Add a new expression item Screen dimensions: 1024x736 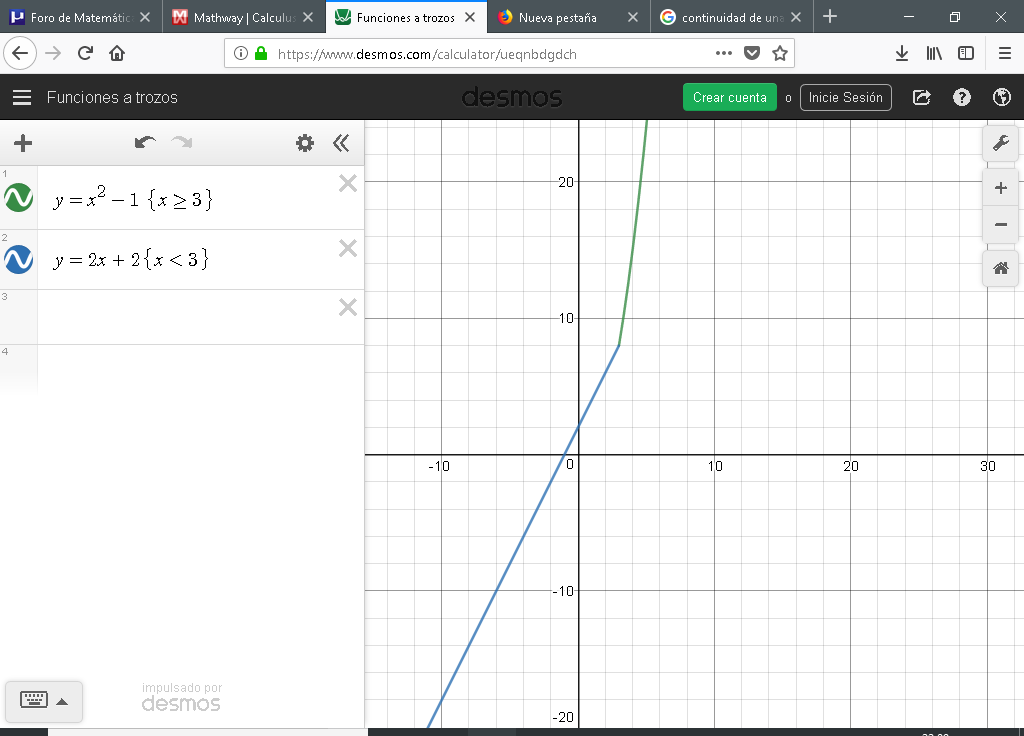click(23, 143)
